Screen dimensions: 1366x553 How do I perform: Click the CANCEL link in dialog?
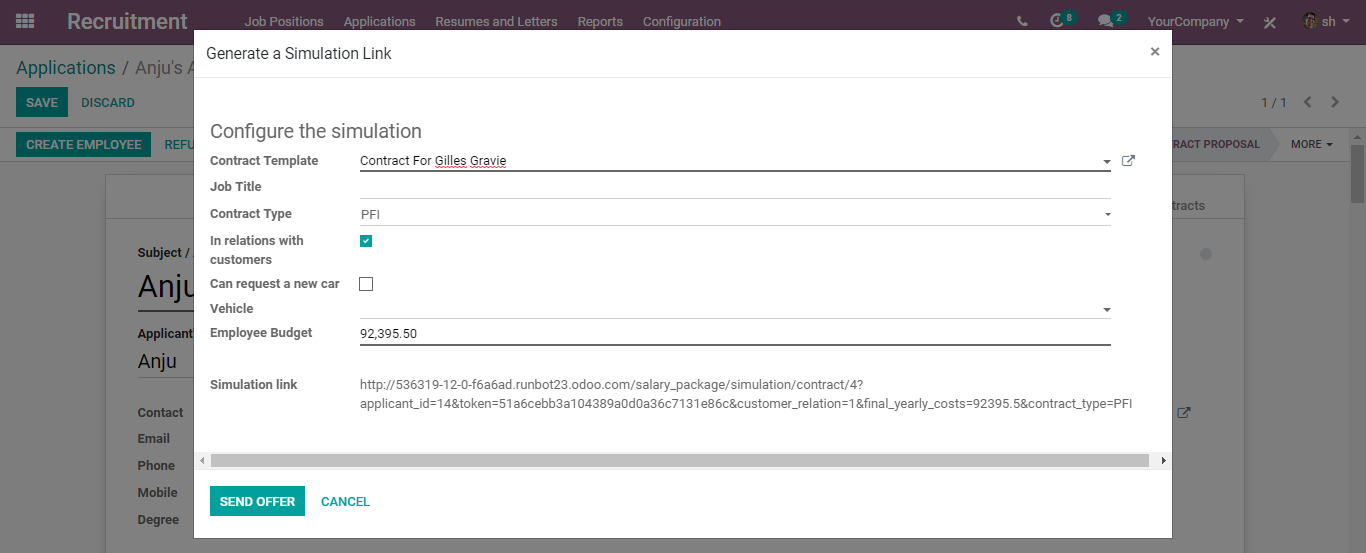345,501
